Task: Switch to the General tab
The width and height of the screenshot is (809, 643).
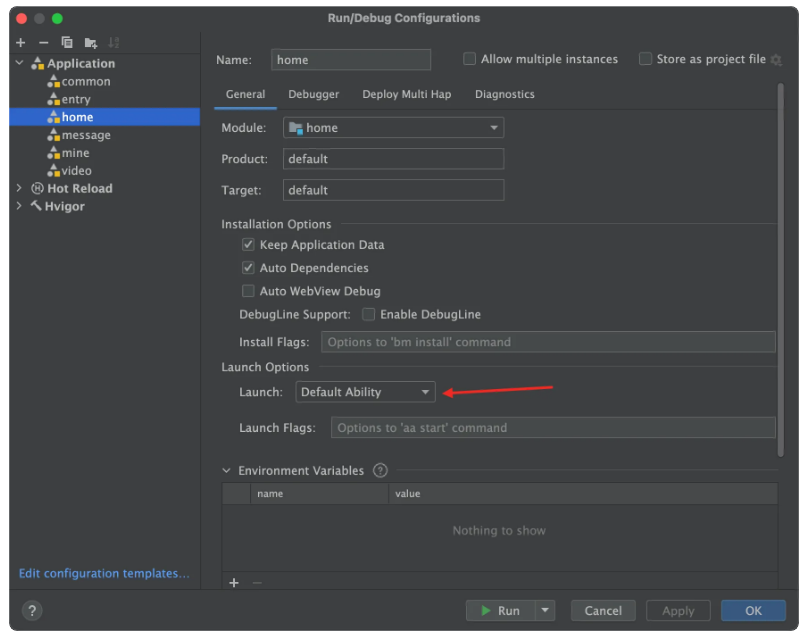Action: point(245,94)
